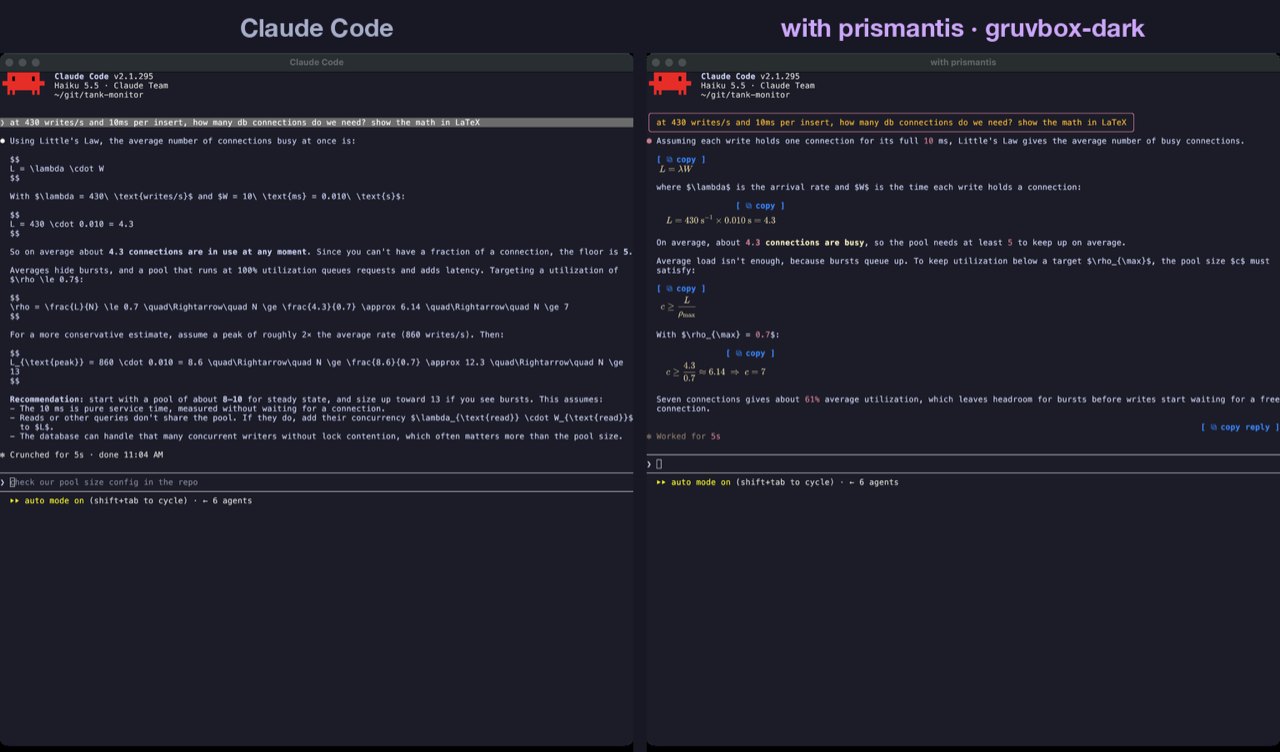Click the auto mode arrows icon in Claude Code window
This screenshot has width=1280, height=752.
[15, 500]
